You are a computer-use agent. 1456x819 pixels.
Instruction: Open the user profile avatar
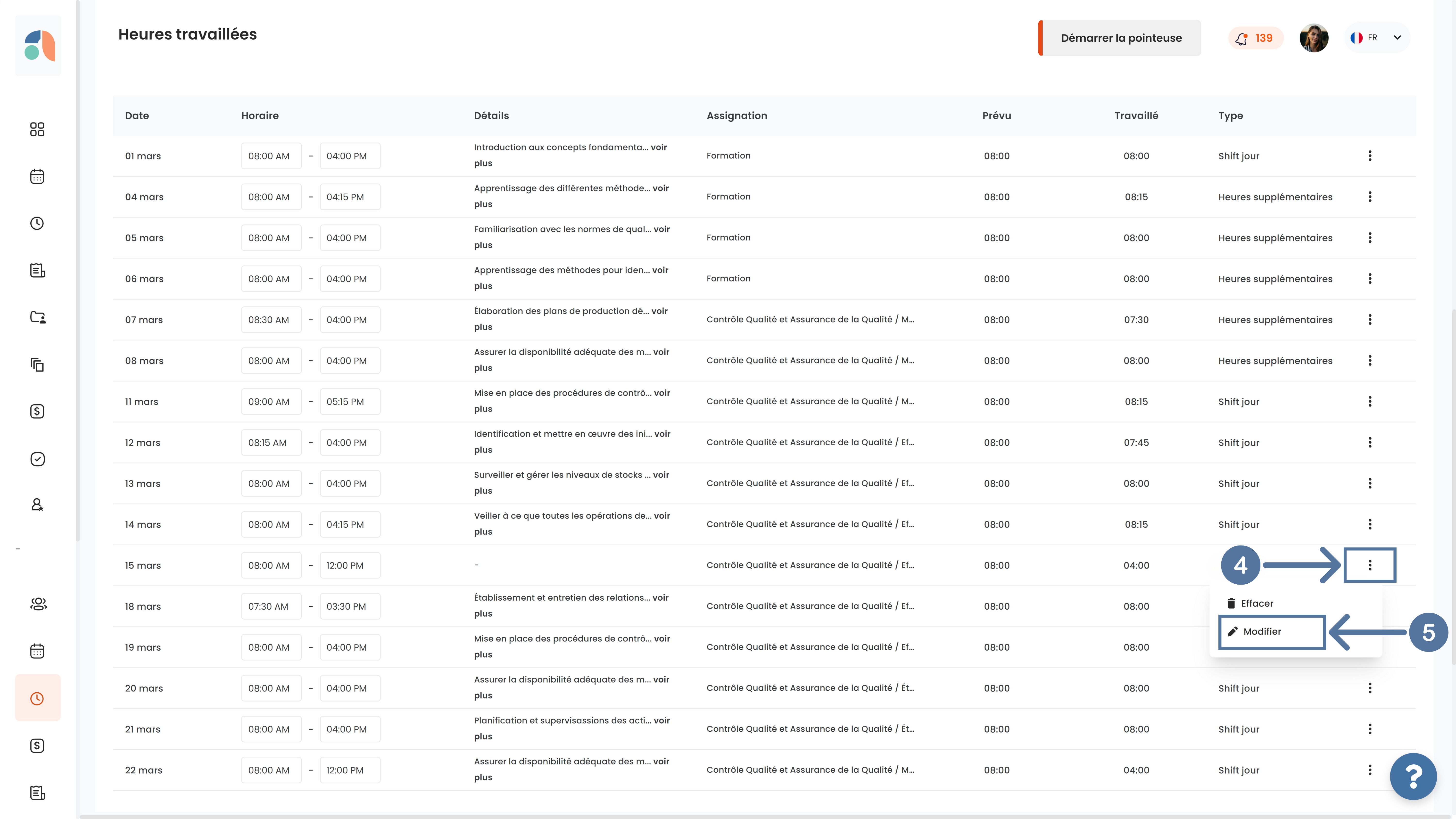[x=1314, y=38]
